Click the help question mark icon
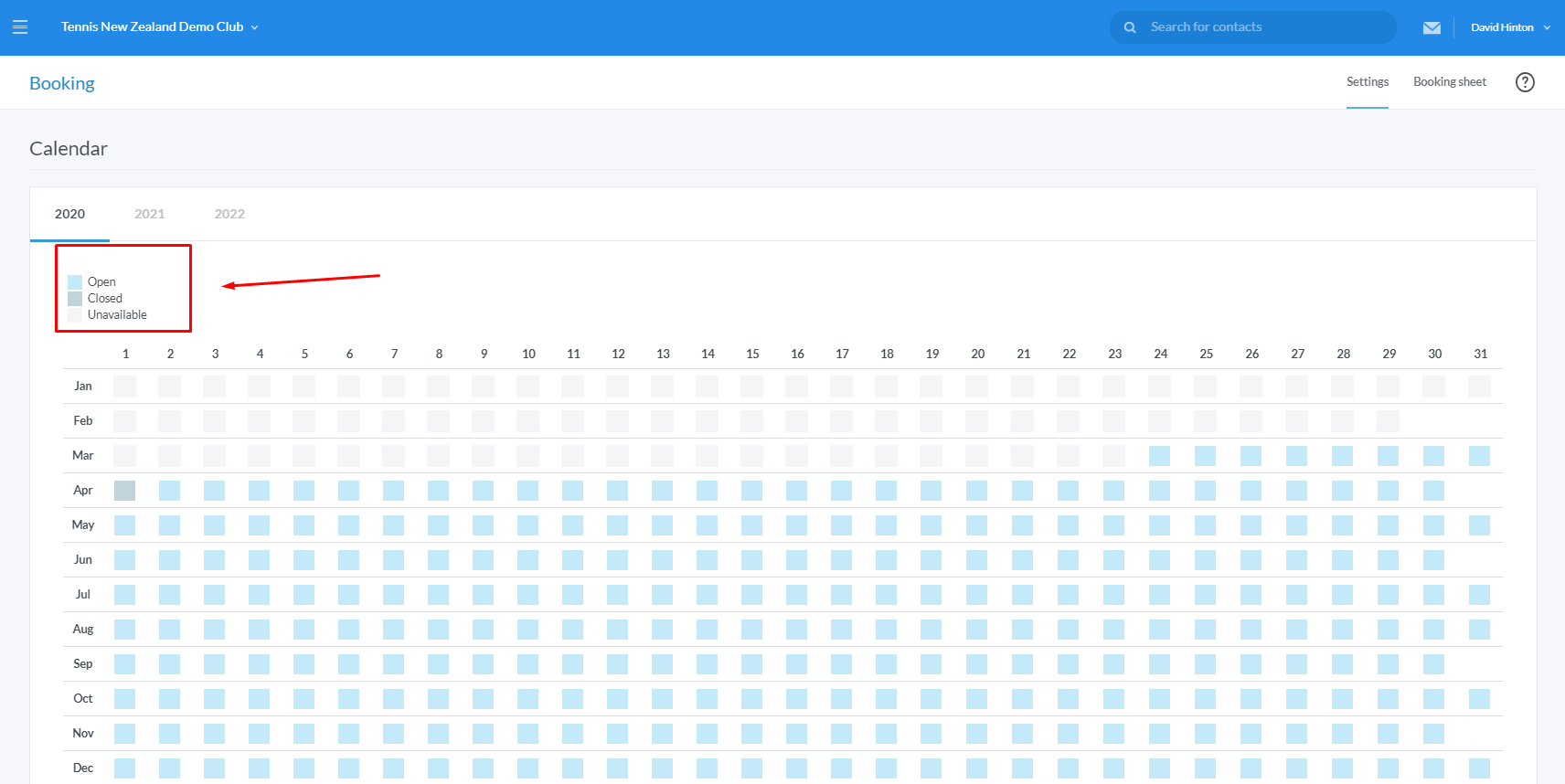 coord(1524,82)
